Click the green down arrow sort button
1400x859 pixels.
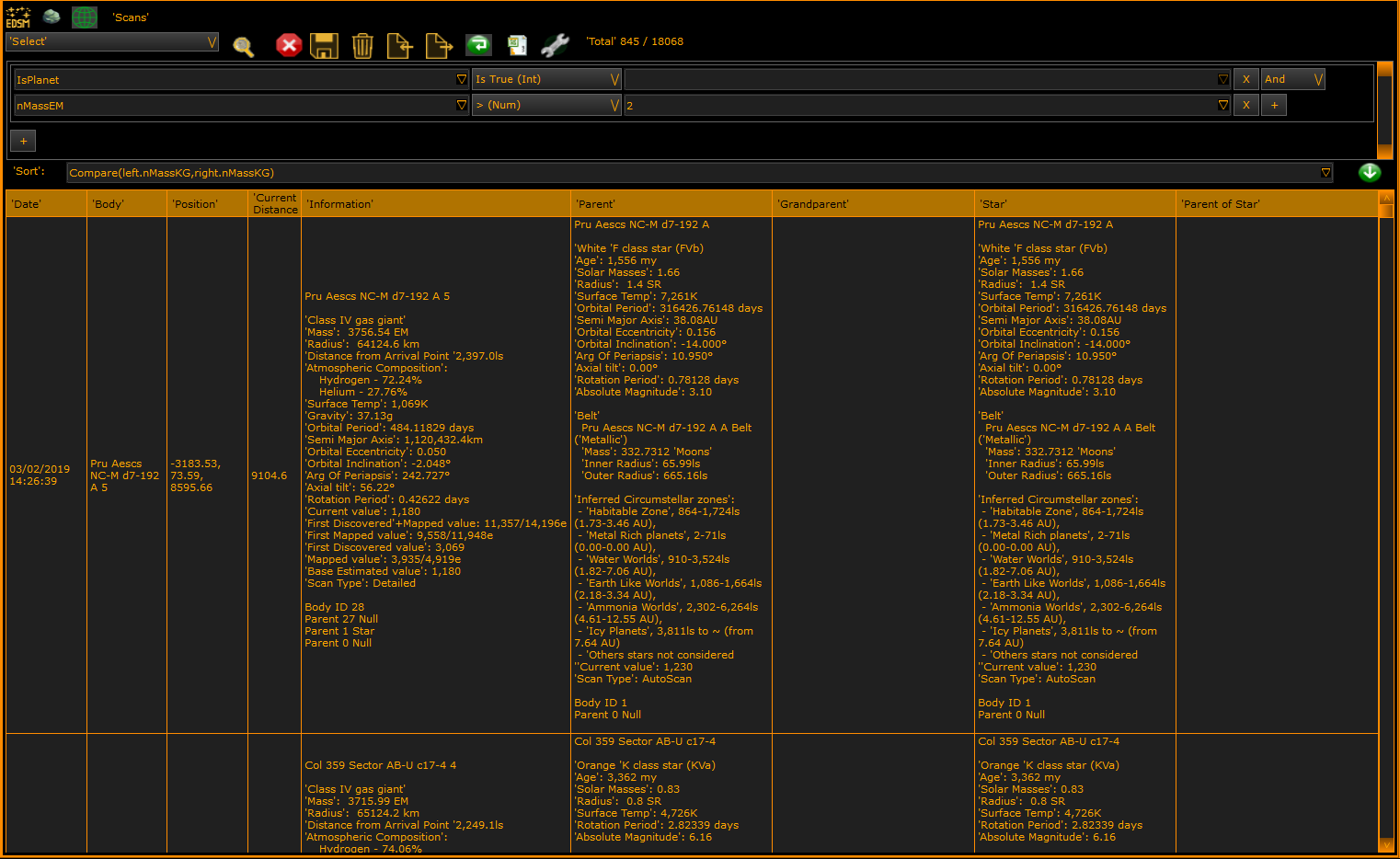pyautogui.click(x=1370, y=172)
